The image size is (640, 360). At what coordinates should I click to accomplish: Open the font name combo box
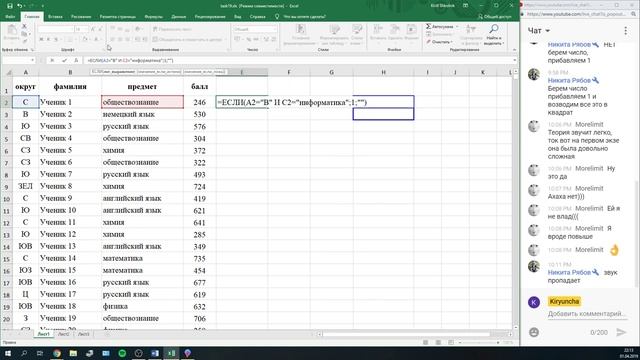pyautogui.click(x=55, y=29)
